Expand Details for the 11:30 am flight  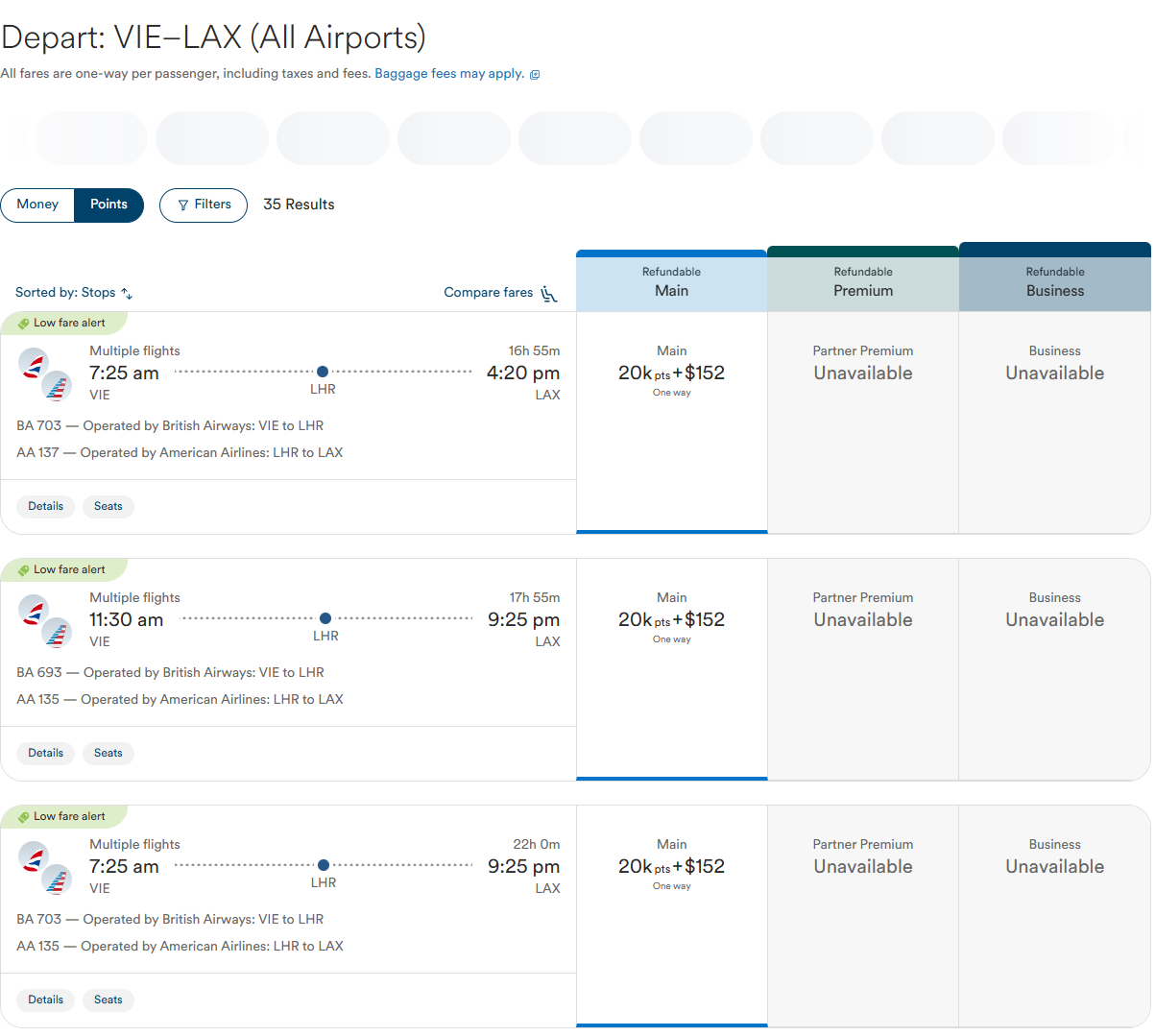point(45,754)
